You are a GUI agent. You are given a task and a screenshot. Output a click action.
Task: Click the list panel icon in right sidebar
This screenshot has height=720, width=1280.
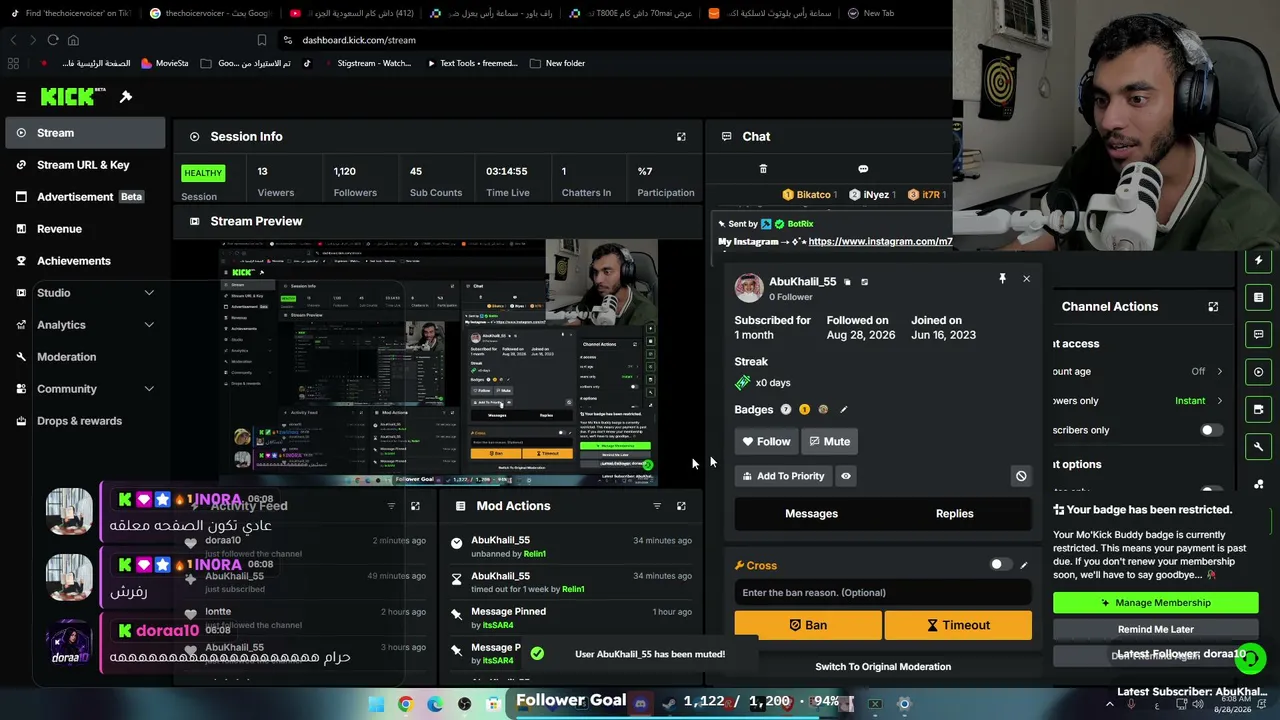[1259, 297]
